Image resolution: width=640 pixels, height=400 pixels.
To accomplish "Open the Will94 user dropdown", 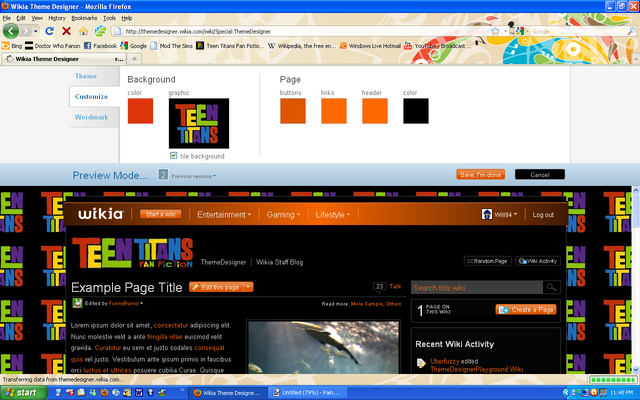I will click(506, 215).
